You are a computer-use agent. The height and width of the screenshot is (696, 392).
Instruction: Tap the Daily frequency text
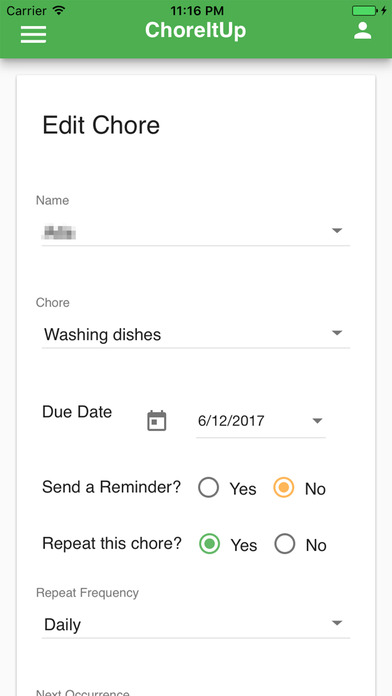click(63, 625)
